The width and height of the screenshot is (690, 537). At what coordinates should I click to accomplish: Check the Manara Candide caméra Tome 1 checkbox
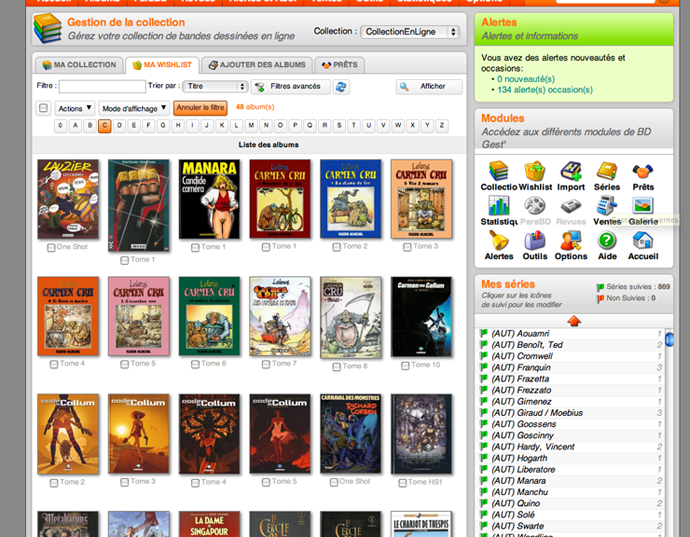[x=195, y=248]
